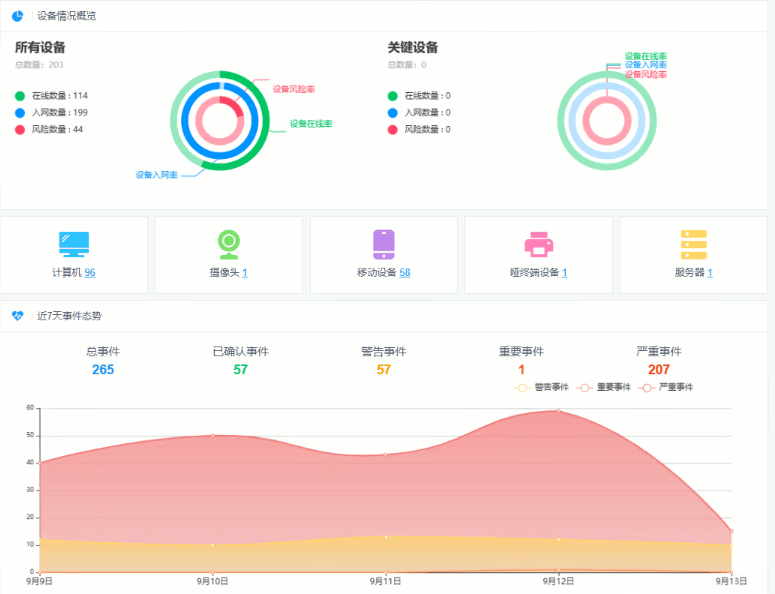775x594 pixels.
Task: Toggle the 警告事件 legend series
Action: coord(542,387)
